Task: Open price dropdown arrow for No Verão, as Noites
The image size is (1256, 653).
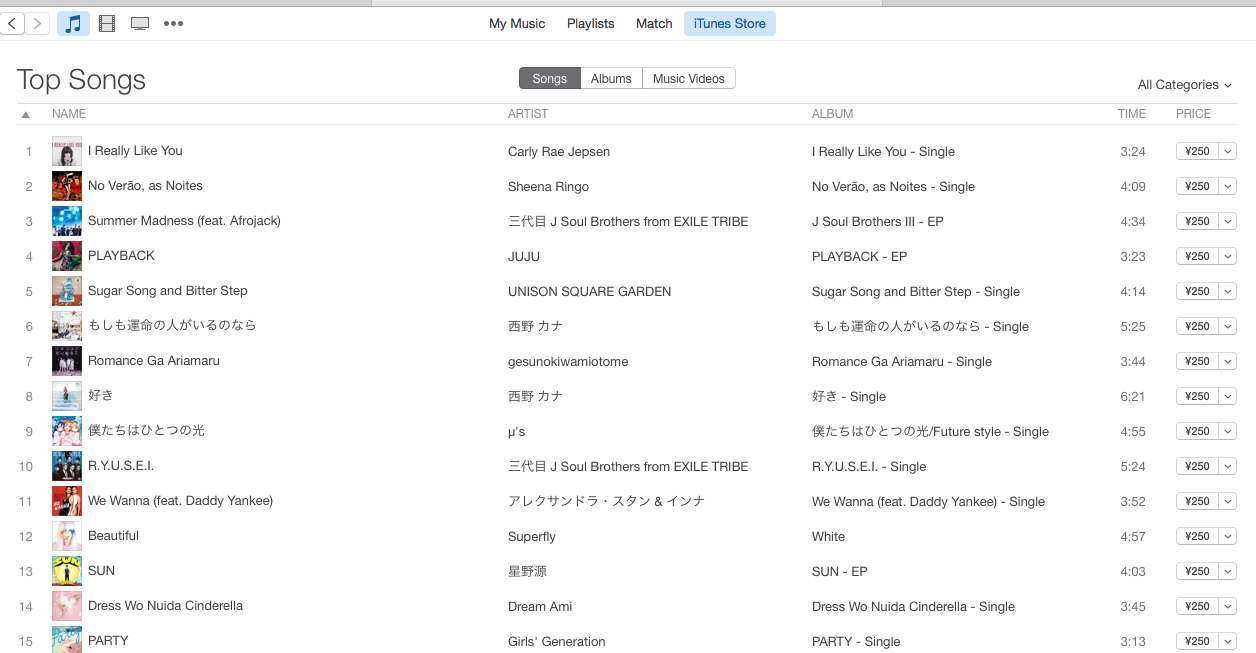Action: [x=1227, y=186]
